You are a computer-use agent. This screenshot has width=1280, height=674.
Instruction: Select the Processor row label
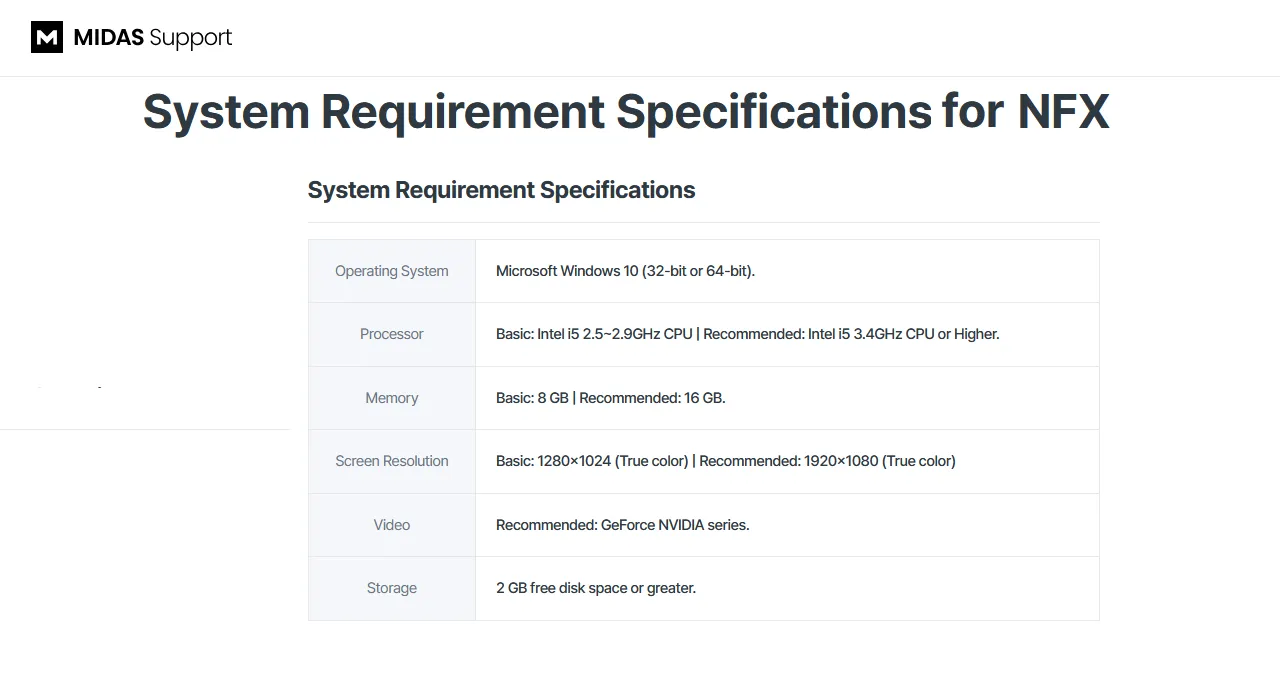391,334
